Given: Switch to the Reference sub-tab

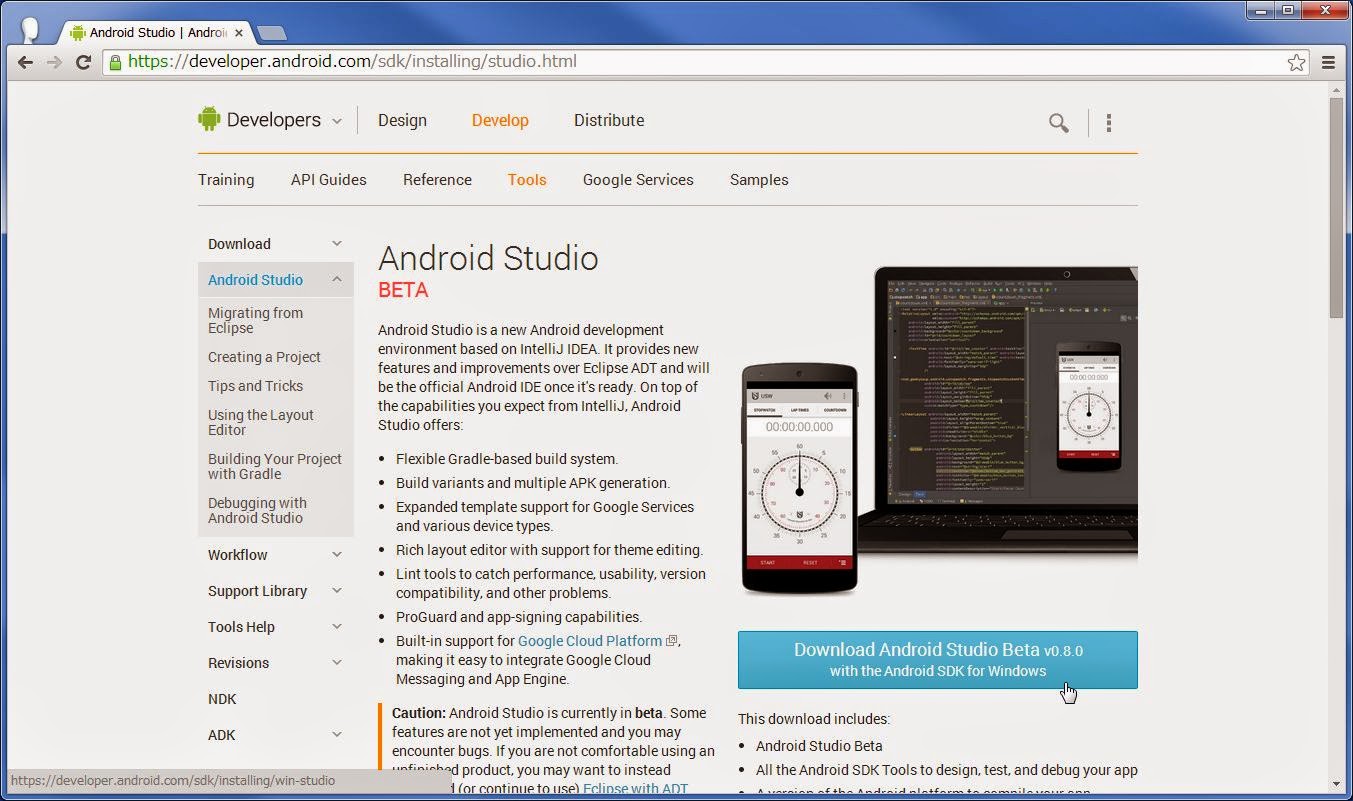Looking at the screenshot, I should 437,180.
